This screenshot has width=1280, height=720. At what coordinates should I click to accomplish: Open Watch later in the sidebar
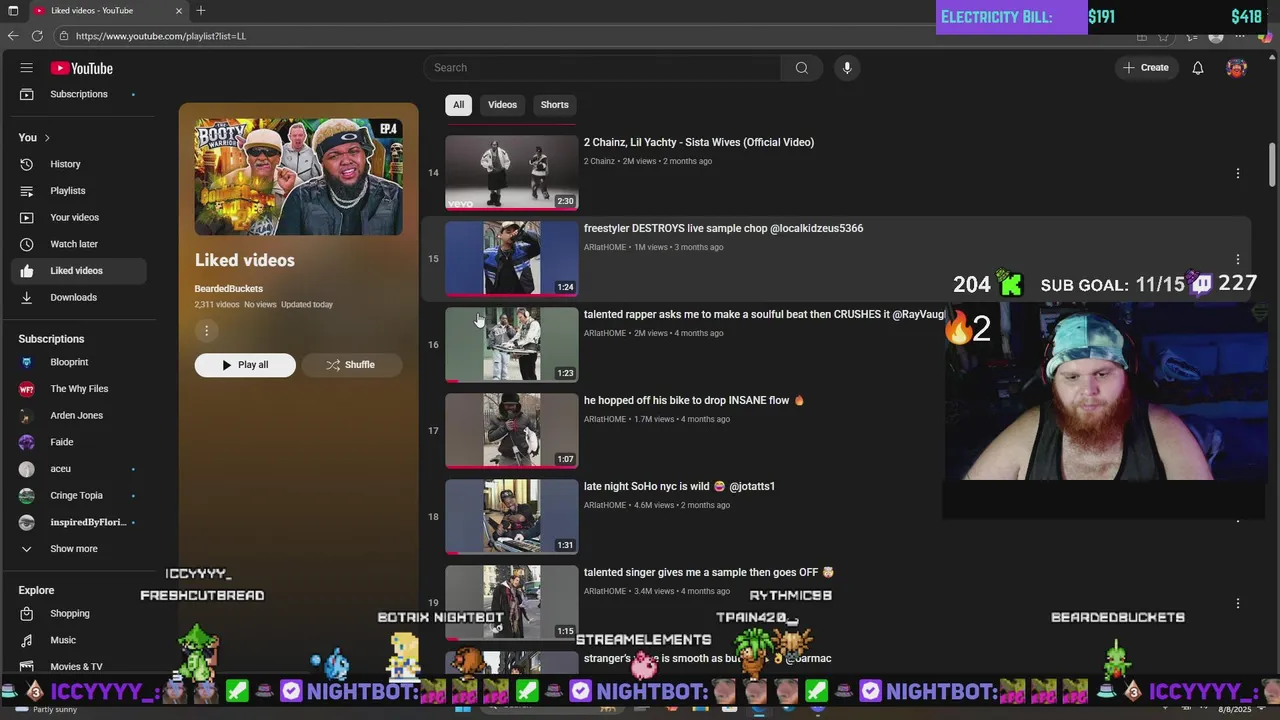click(x=79, y=244)
